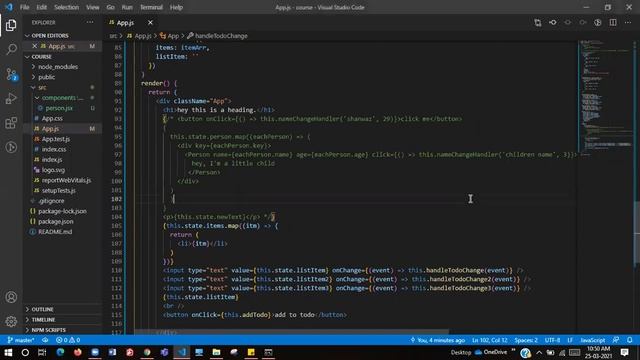Open the Search view in activity bar
Screen dimensions: 640x360
click(11, 49)
